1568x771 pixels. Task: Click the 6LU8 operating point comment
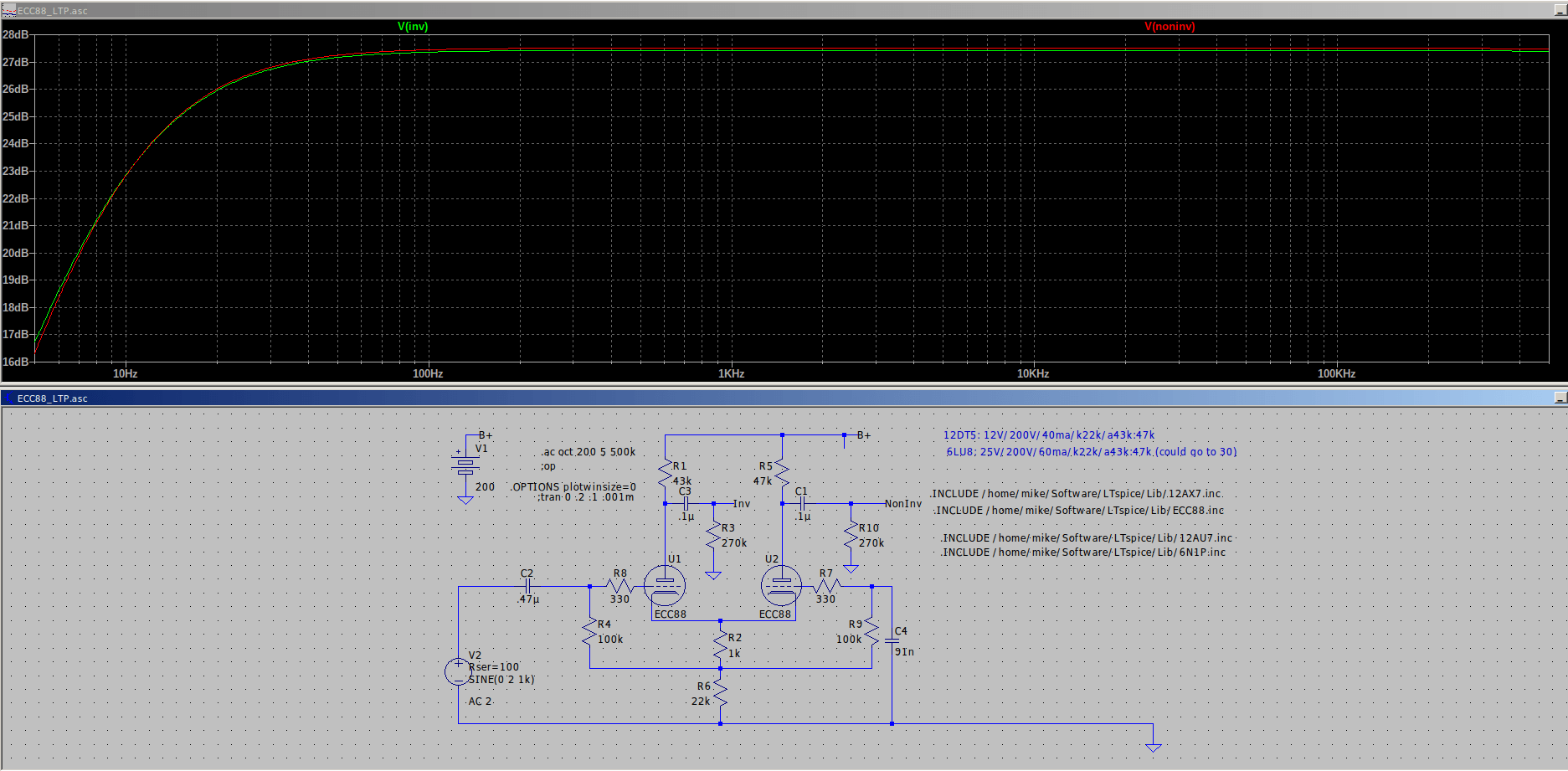pyautogui.click(x=1092, y=452)
